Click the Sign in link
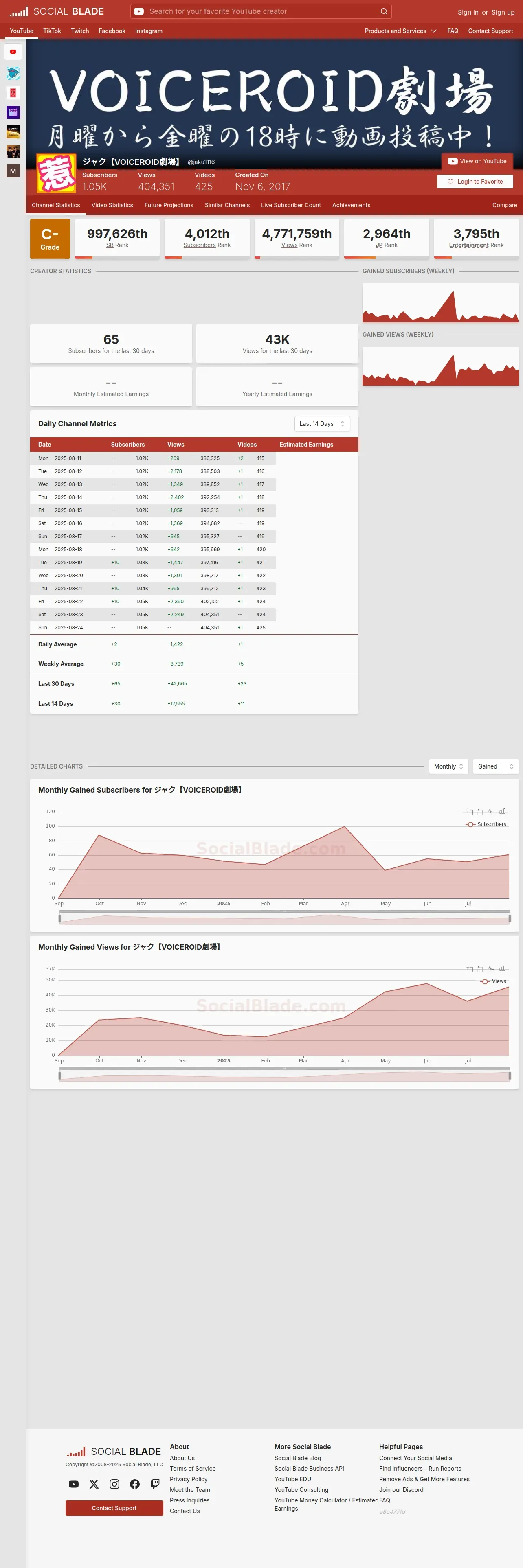523x1568 pixels. pos(468,12)
